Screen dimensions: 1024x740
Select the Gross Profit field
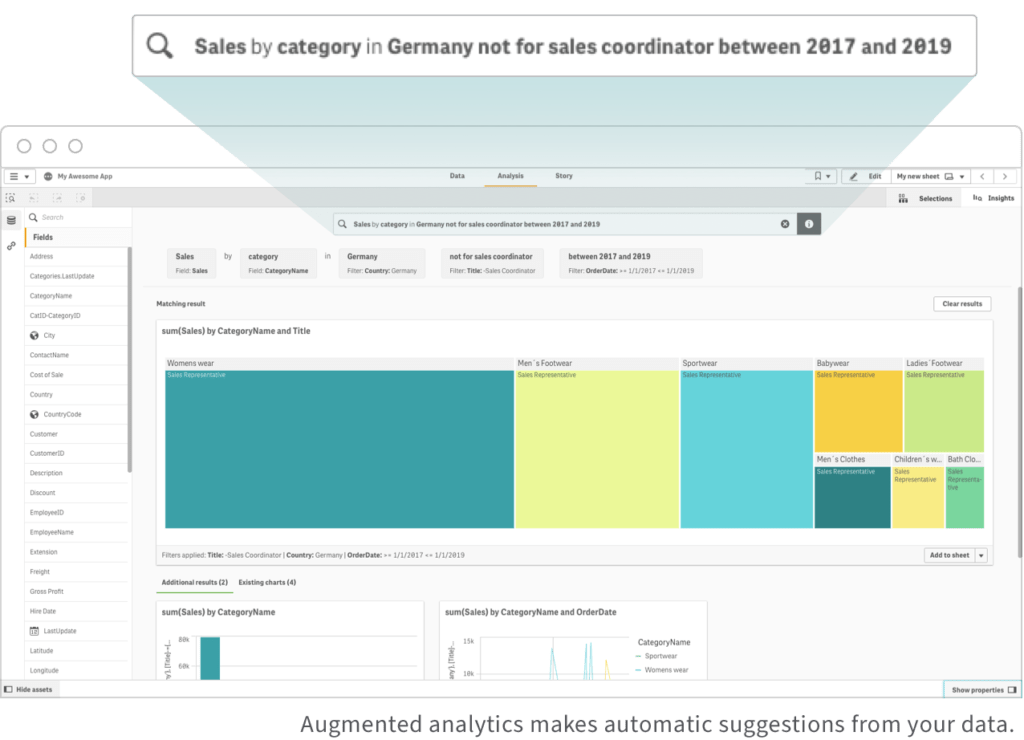tap(76, 592)
